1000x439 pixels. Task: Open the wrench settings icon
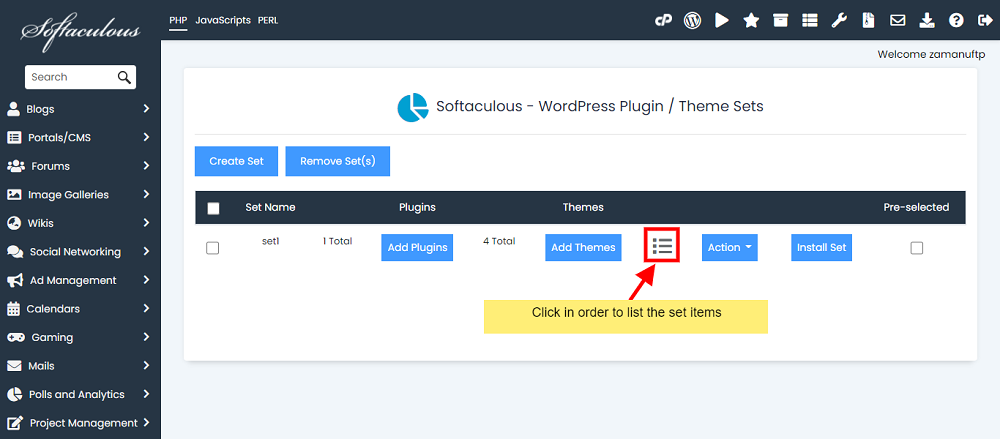[x=839, y=20]
